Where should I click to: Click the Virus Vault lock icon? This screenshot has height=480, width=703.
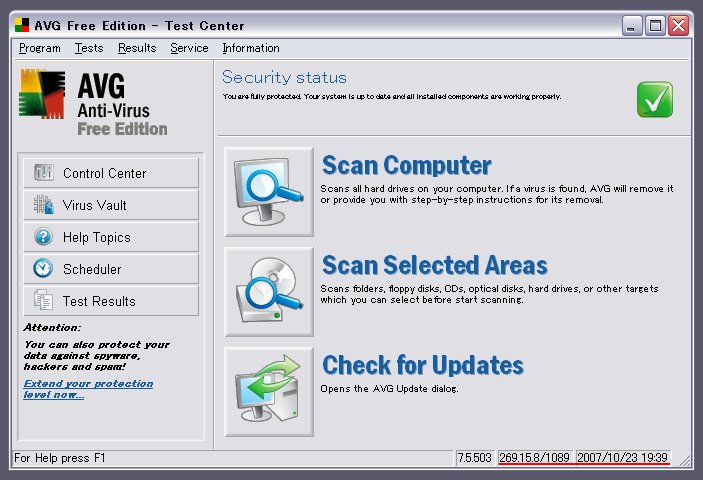[43, 205]
